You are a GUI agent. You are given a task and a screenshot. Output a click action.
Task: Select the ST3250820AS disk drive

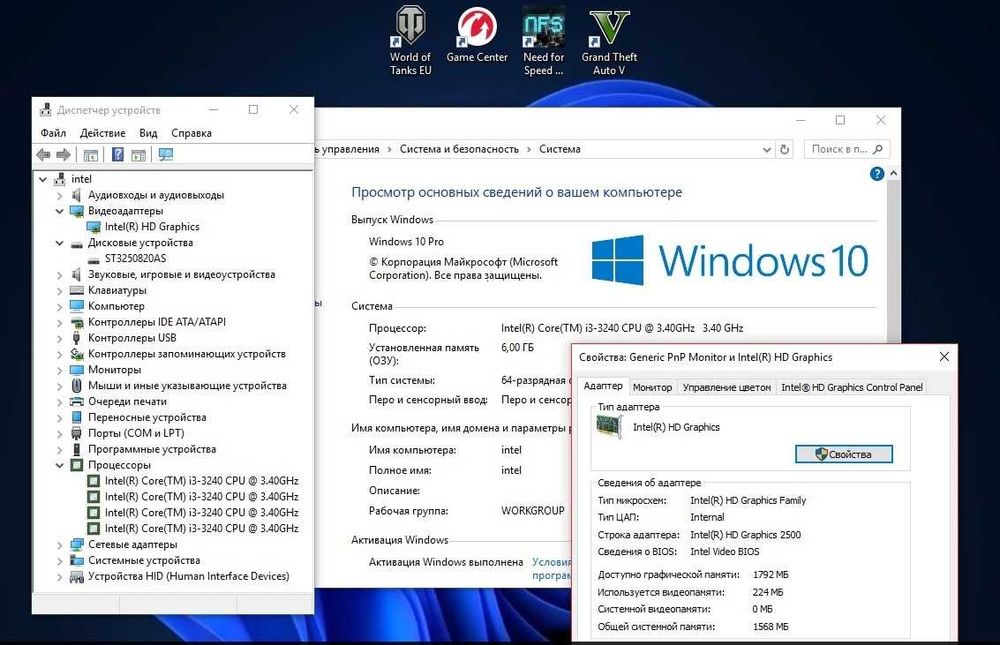135,258
